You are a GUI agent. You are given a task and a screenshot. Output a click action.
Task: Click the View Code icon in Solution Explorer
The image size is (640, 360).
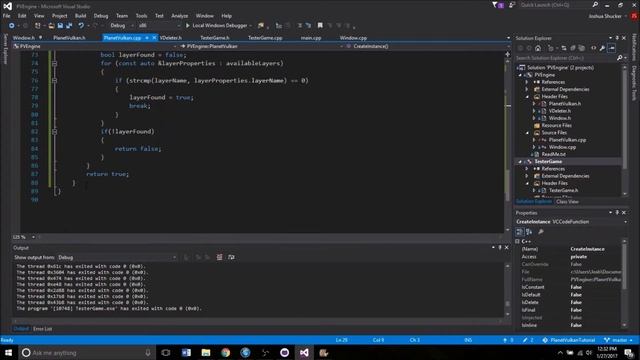click(x=593, y=48)
